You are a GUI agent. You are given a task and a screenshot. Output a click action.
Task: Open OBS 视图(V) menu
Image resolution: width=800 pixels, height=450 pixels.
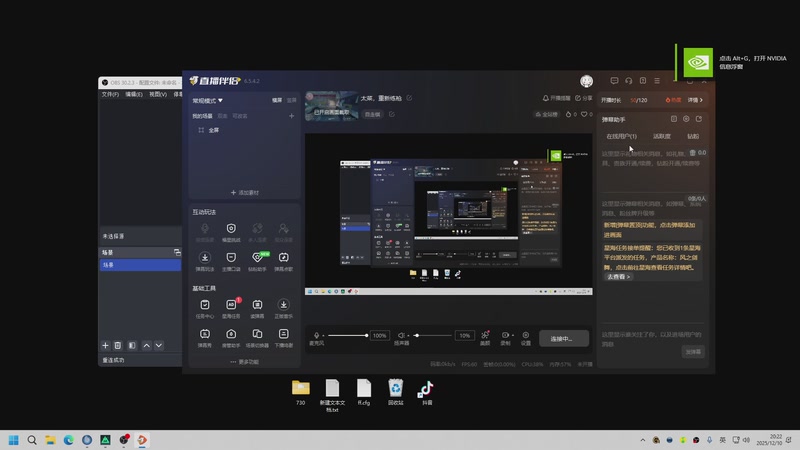158,94
